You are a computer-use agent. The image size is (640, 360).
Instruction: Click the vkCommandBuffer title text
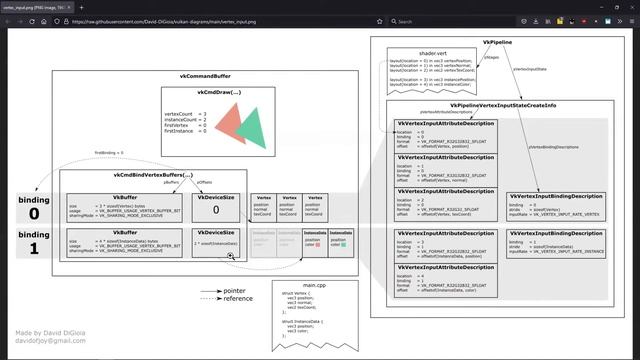[205, 76]
